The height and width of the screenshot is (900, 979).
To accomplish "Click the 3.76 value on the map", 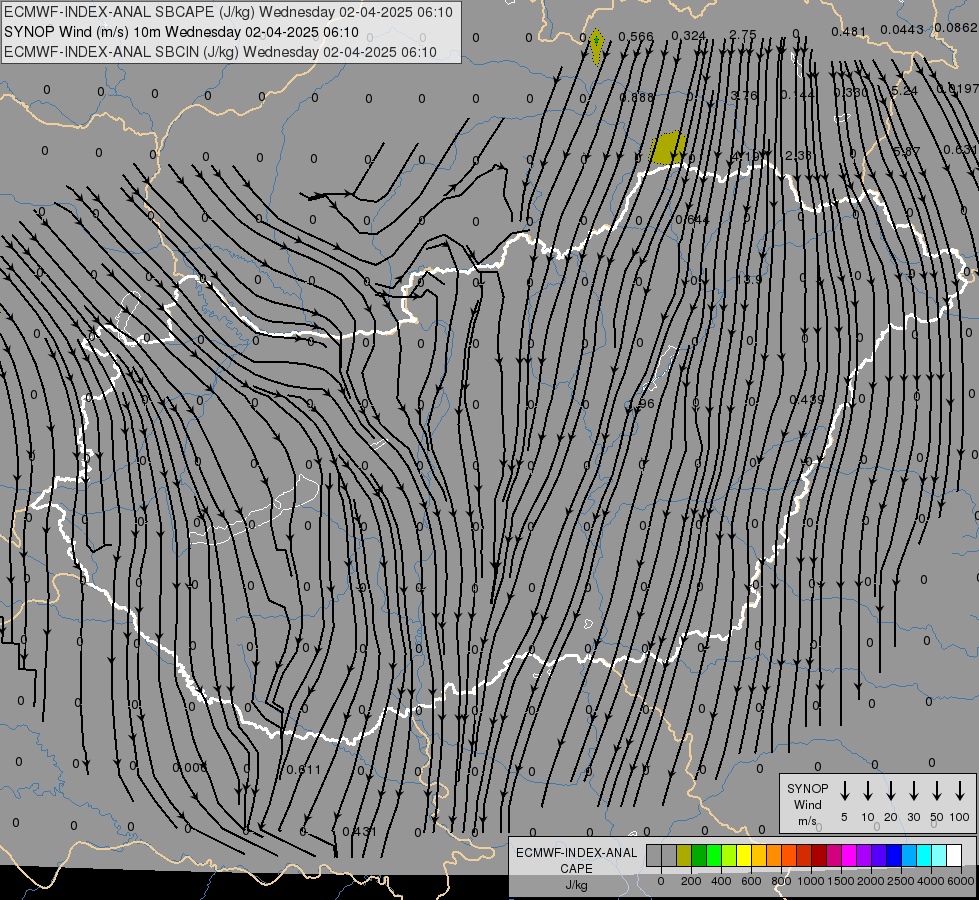I will click(x=744, y=96).
